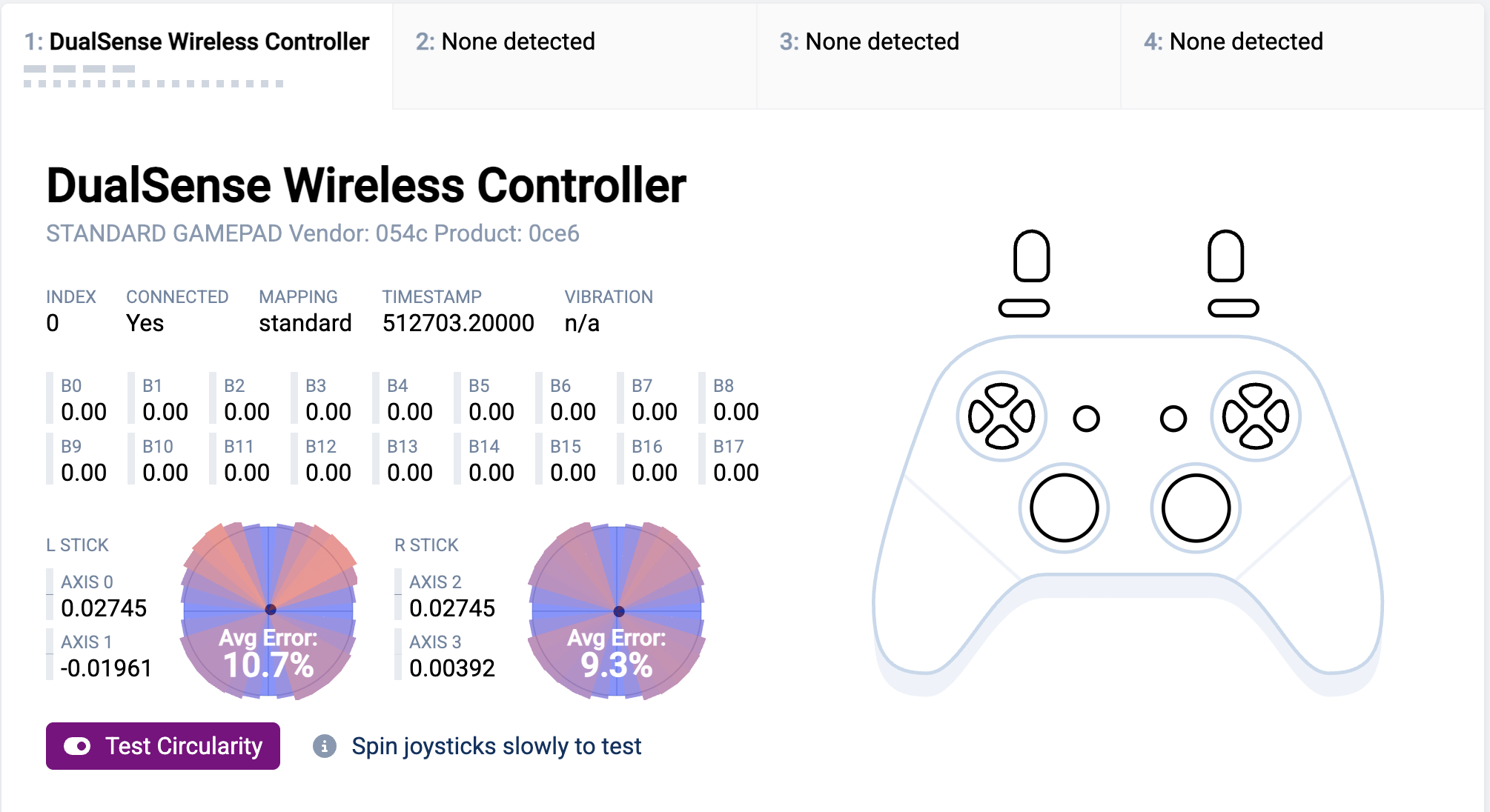Click the right bumper on controller diagram

1233,308
